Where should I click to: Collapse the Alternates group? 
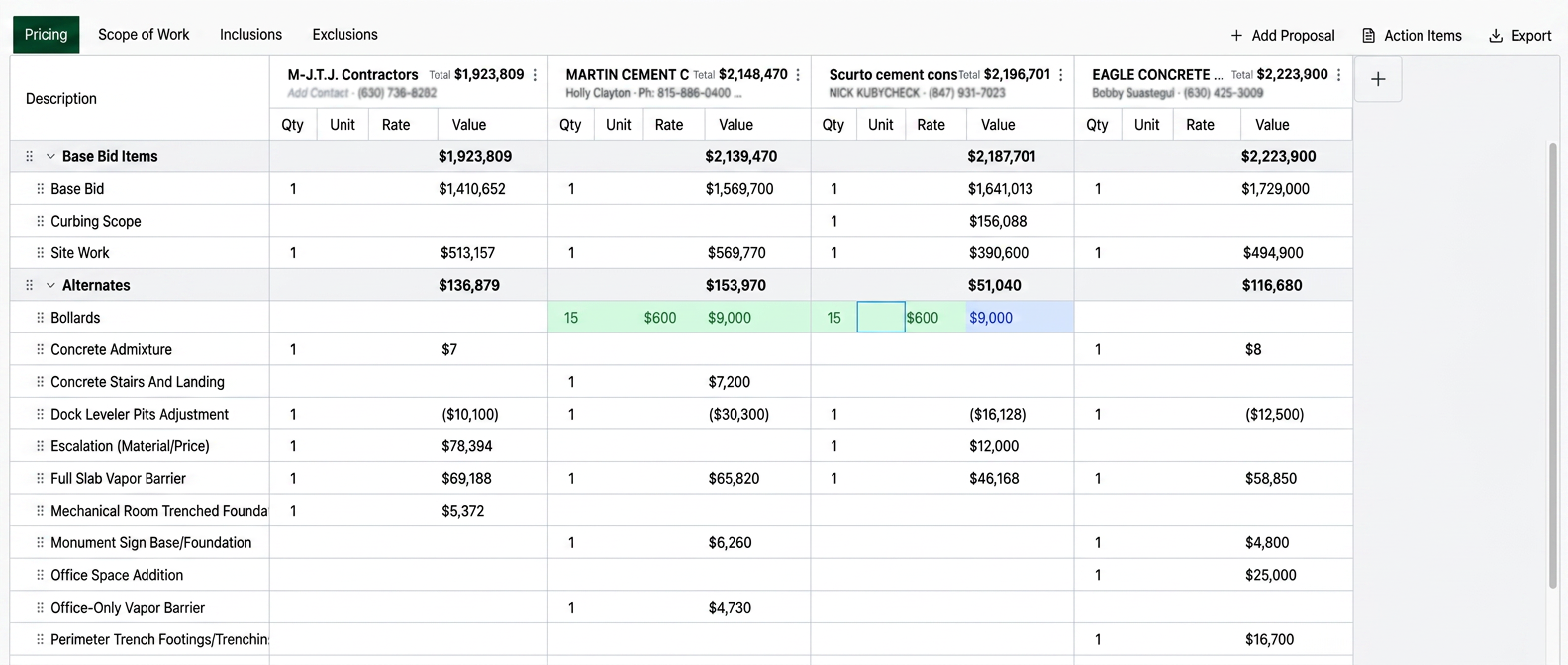click(x=50, y=285)
